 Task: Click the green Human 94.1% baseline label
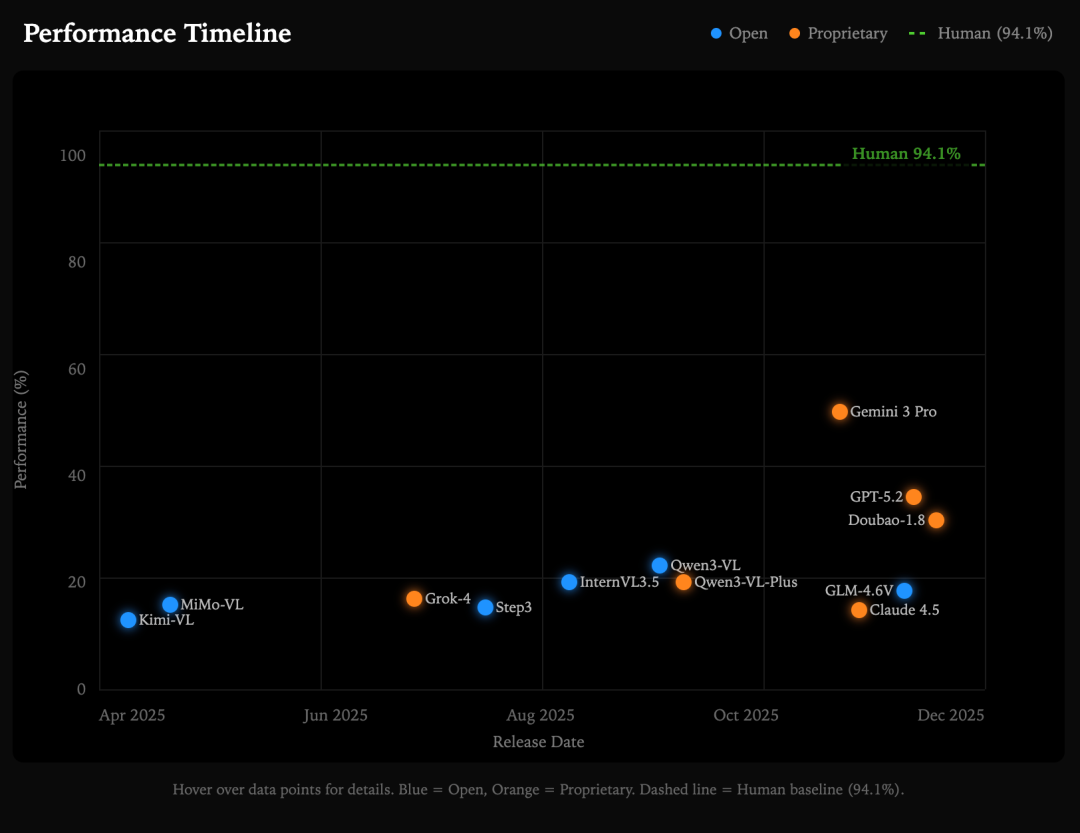[x=906, y=154]
